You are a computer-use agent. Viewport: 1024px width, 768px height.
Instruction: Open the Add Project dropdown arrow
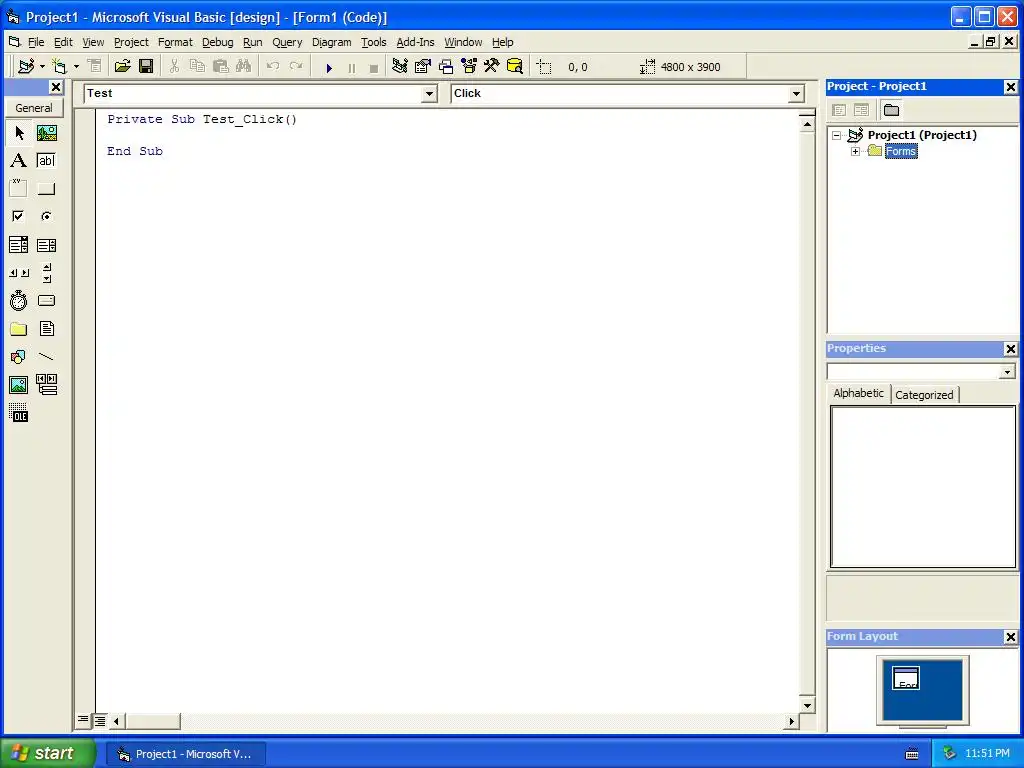42,67
